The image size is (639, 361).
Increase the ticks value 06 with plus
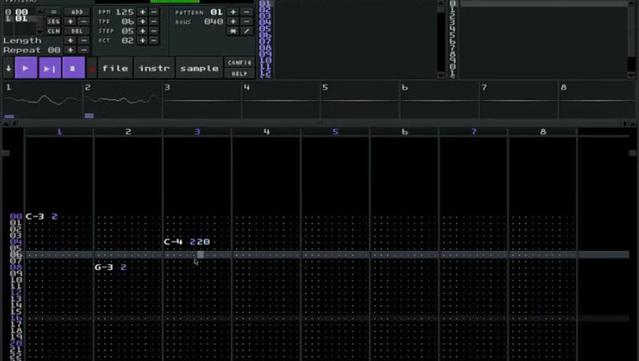[142, 21]
